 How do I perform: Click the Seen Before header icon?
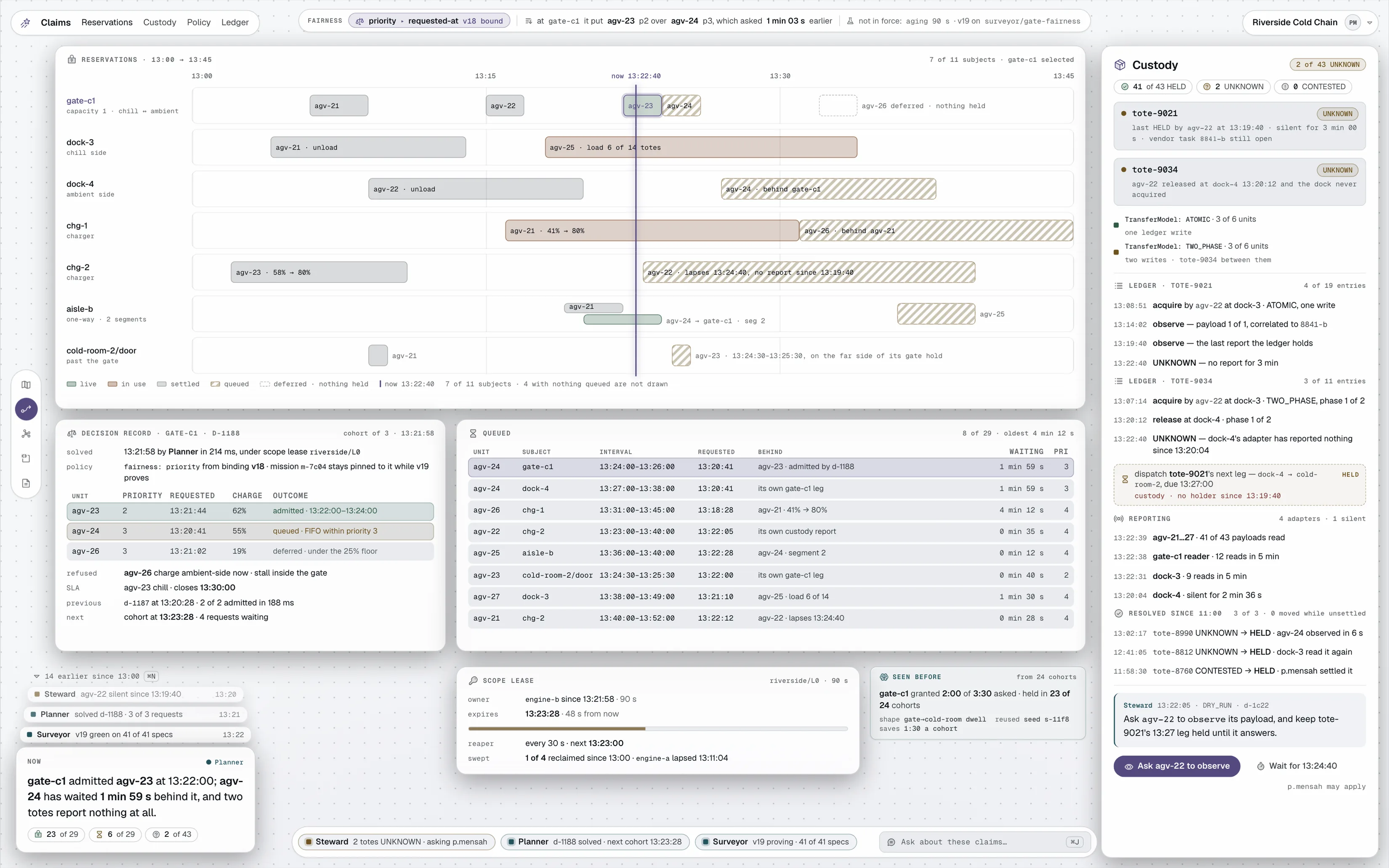pyautogui.click(x=884, y=677)
